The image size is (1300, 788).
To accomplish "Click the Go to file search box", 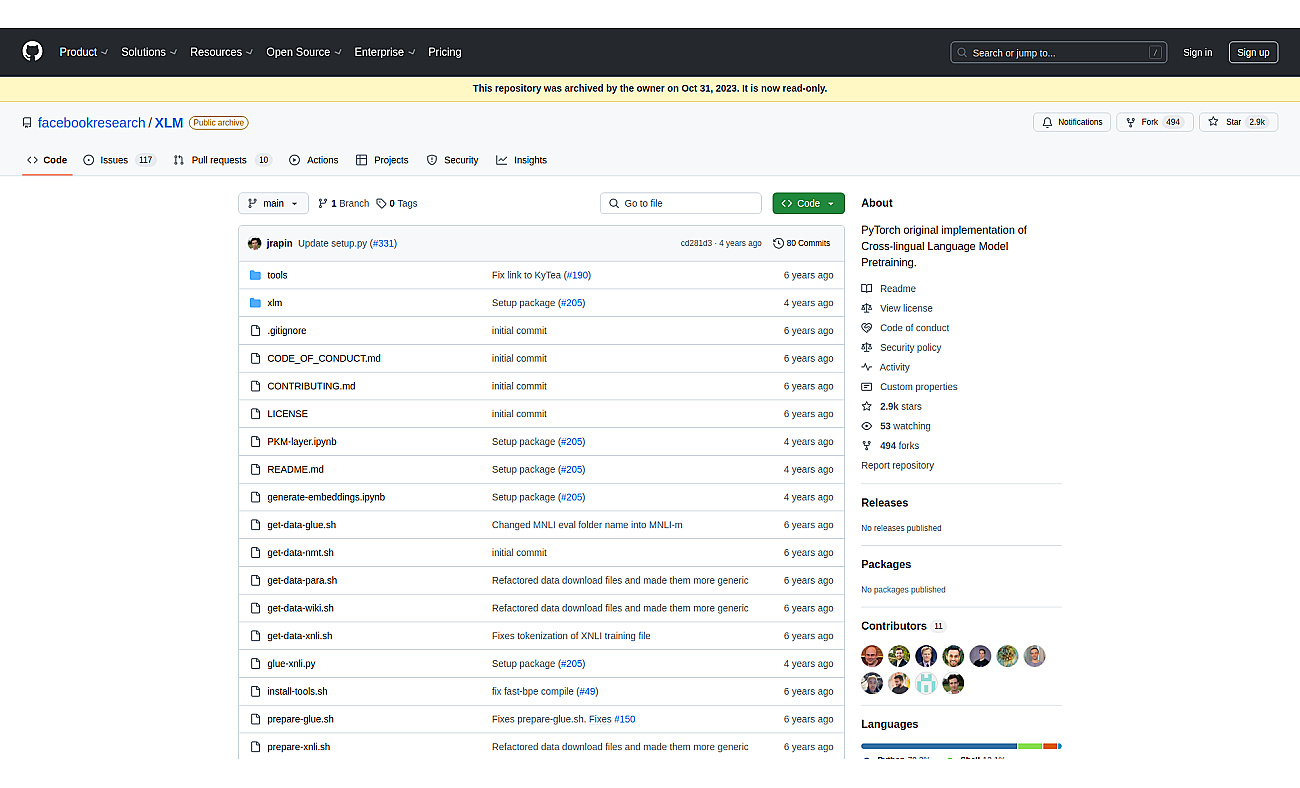I will 681,203.
